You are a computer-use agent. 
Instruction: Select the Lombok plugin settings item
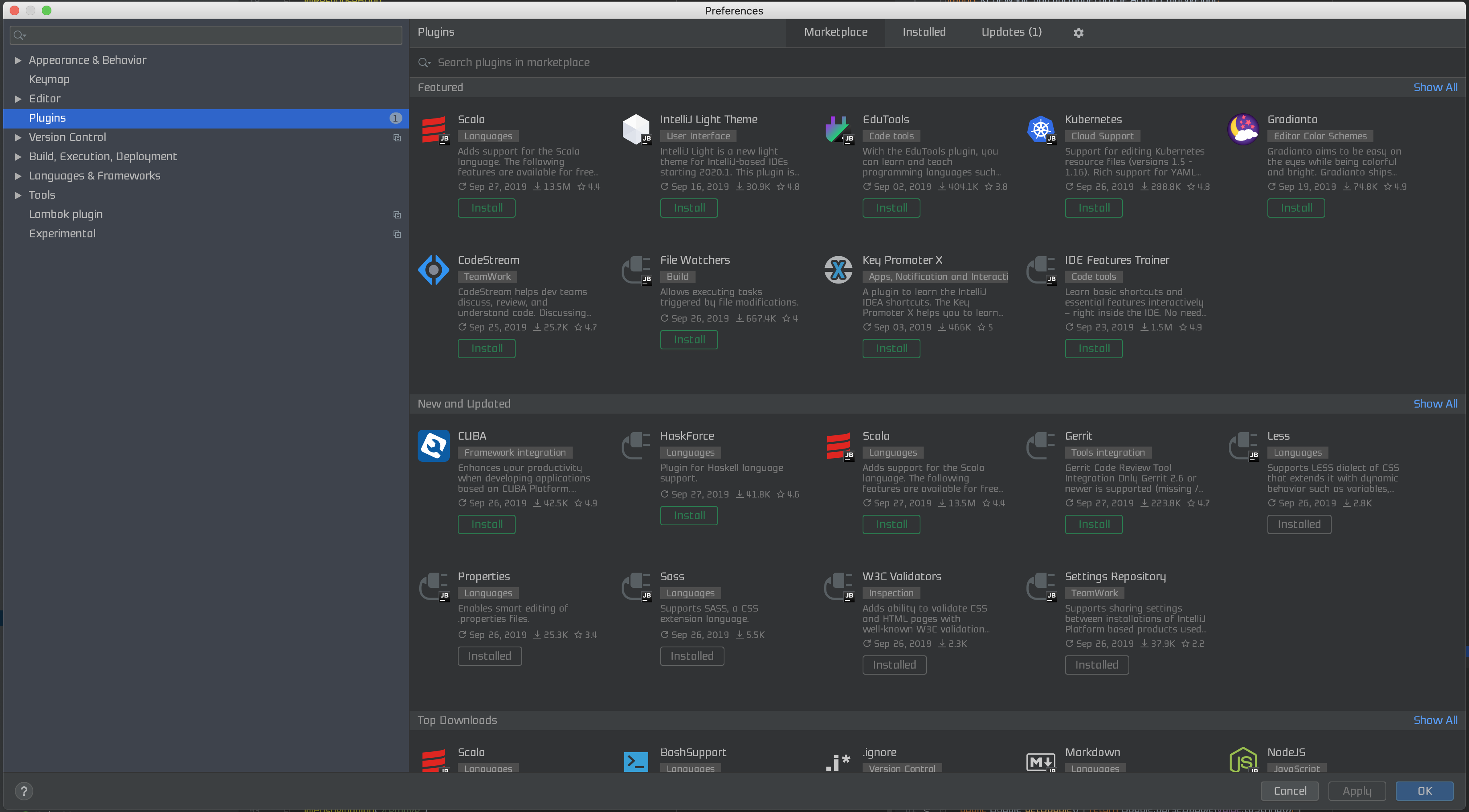click(65, 214)
